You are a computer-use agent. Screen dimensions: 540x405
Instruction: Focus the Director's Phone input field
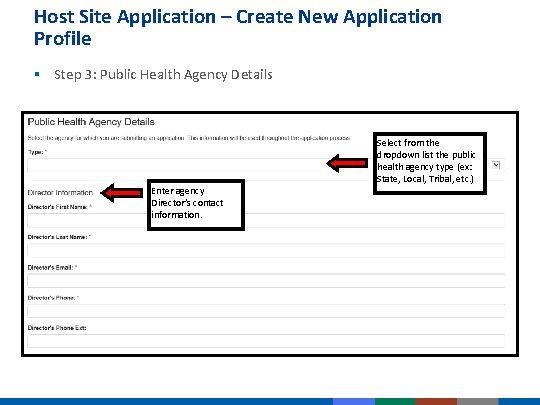click(266, 311)
